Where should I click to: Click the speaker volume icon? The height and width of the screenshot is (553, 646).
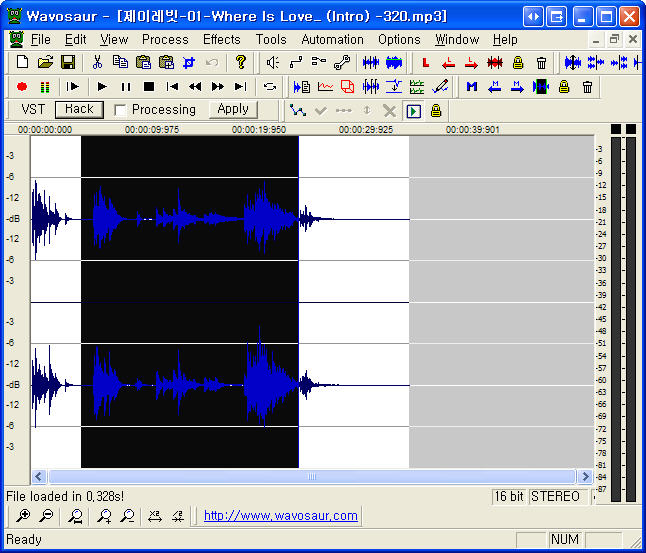pyautogui.click(x=273, y=62)
